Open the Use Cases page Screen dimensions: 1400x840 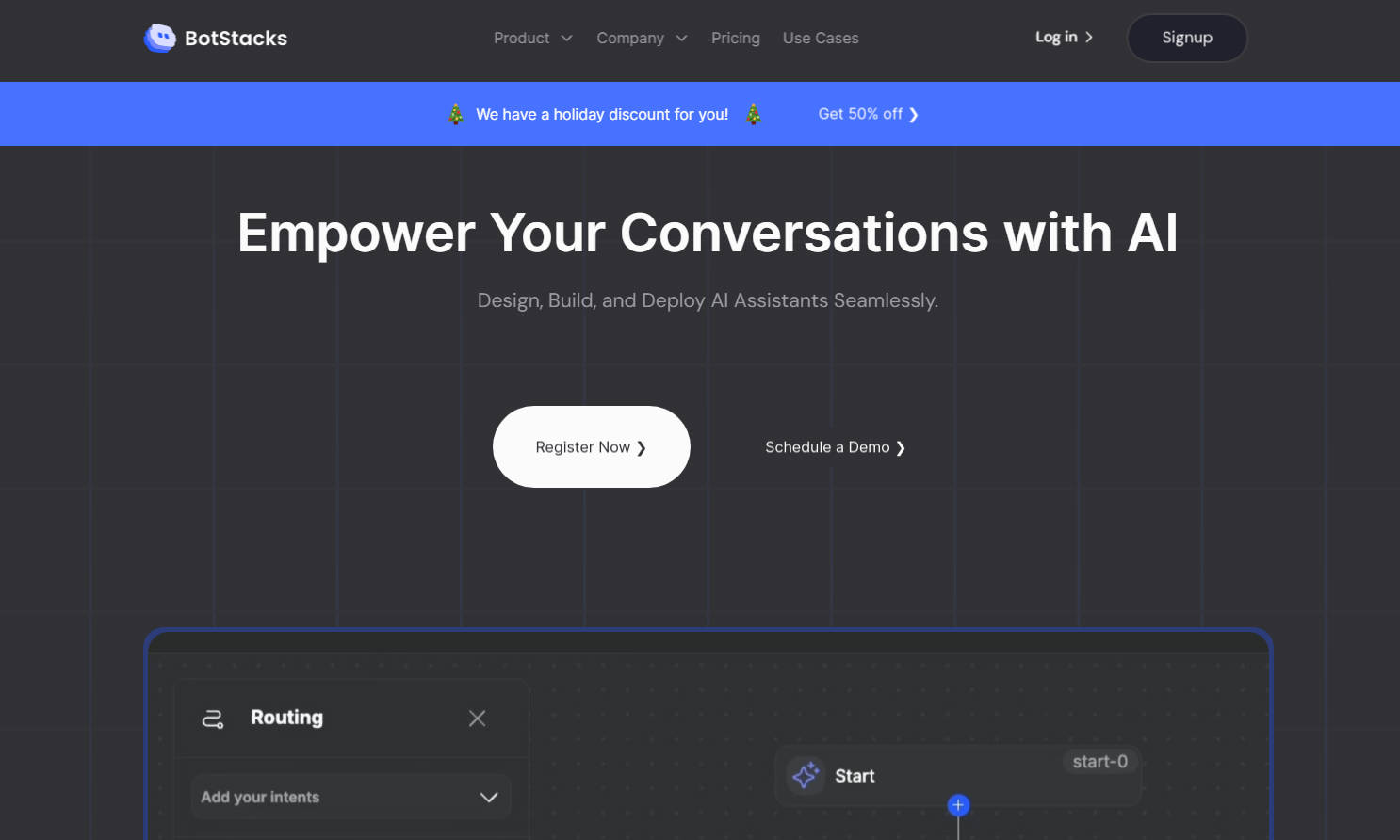[x=821, y=39]
